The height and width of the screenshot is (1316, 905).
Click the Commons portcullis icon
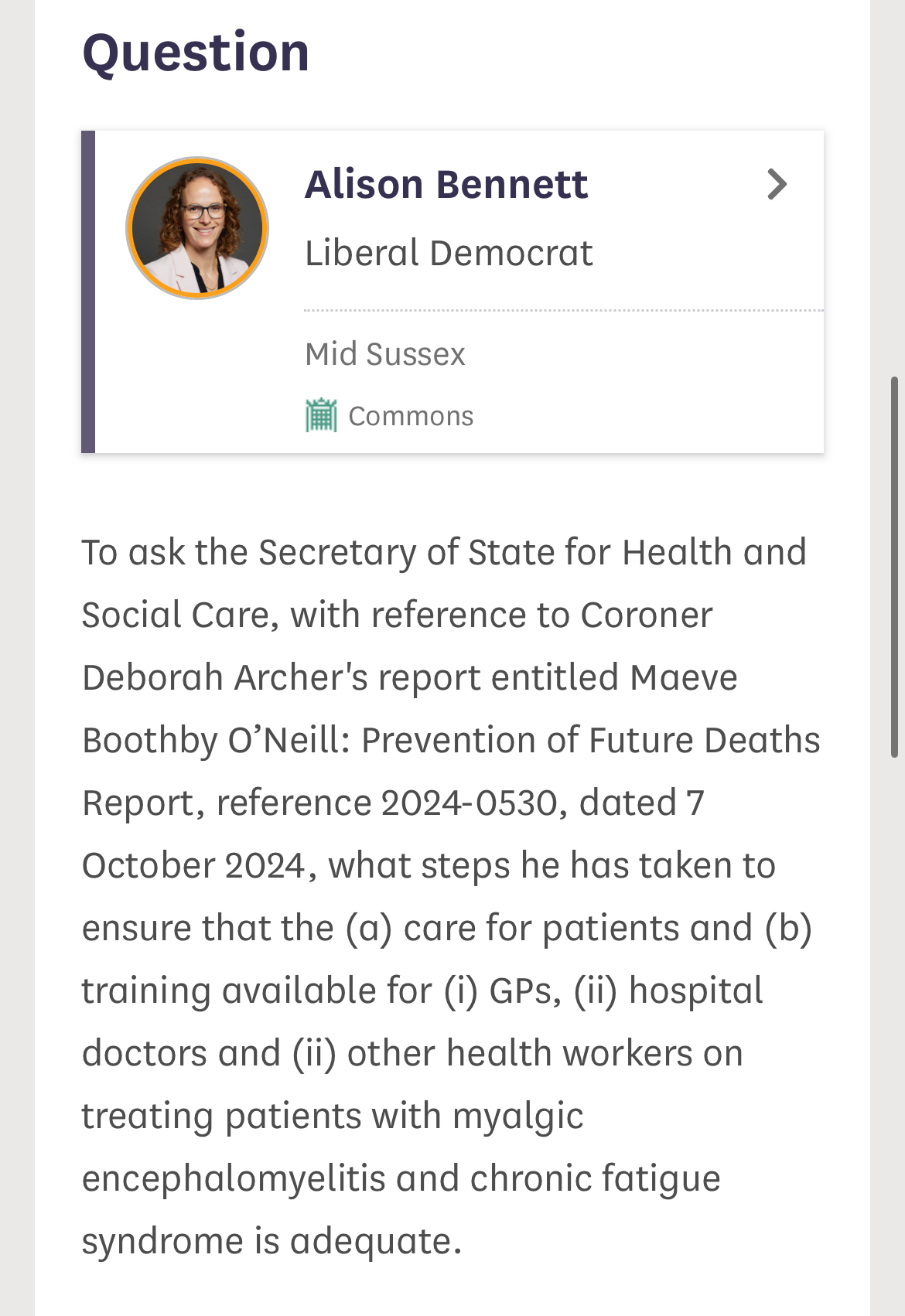321,416
